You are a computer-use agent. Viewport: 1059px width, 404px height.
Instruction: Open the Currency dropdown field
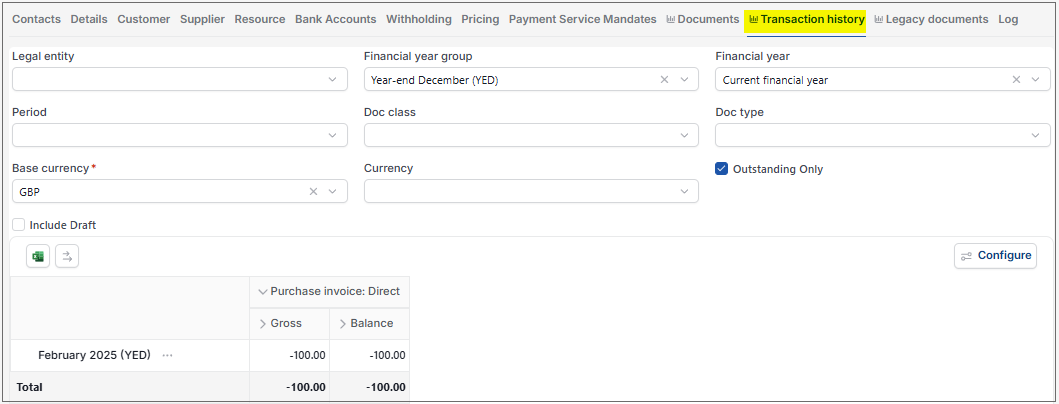[x=531, y=192]
